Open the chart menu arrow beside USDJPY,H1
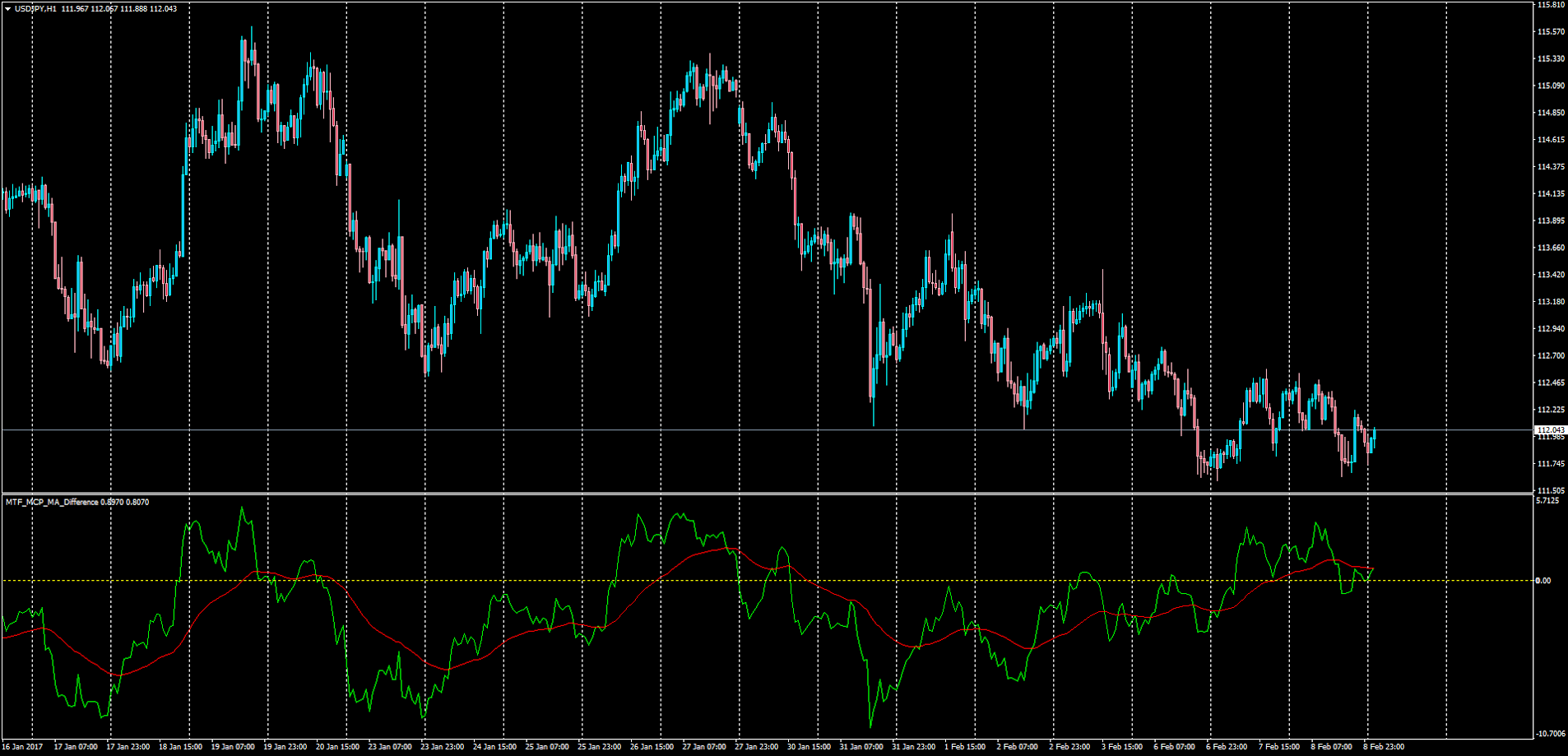Viewport: 1568px width, 756px height. pos(8,9)
